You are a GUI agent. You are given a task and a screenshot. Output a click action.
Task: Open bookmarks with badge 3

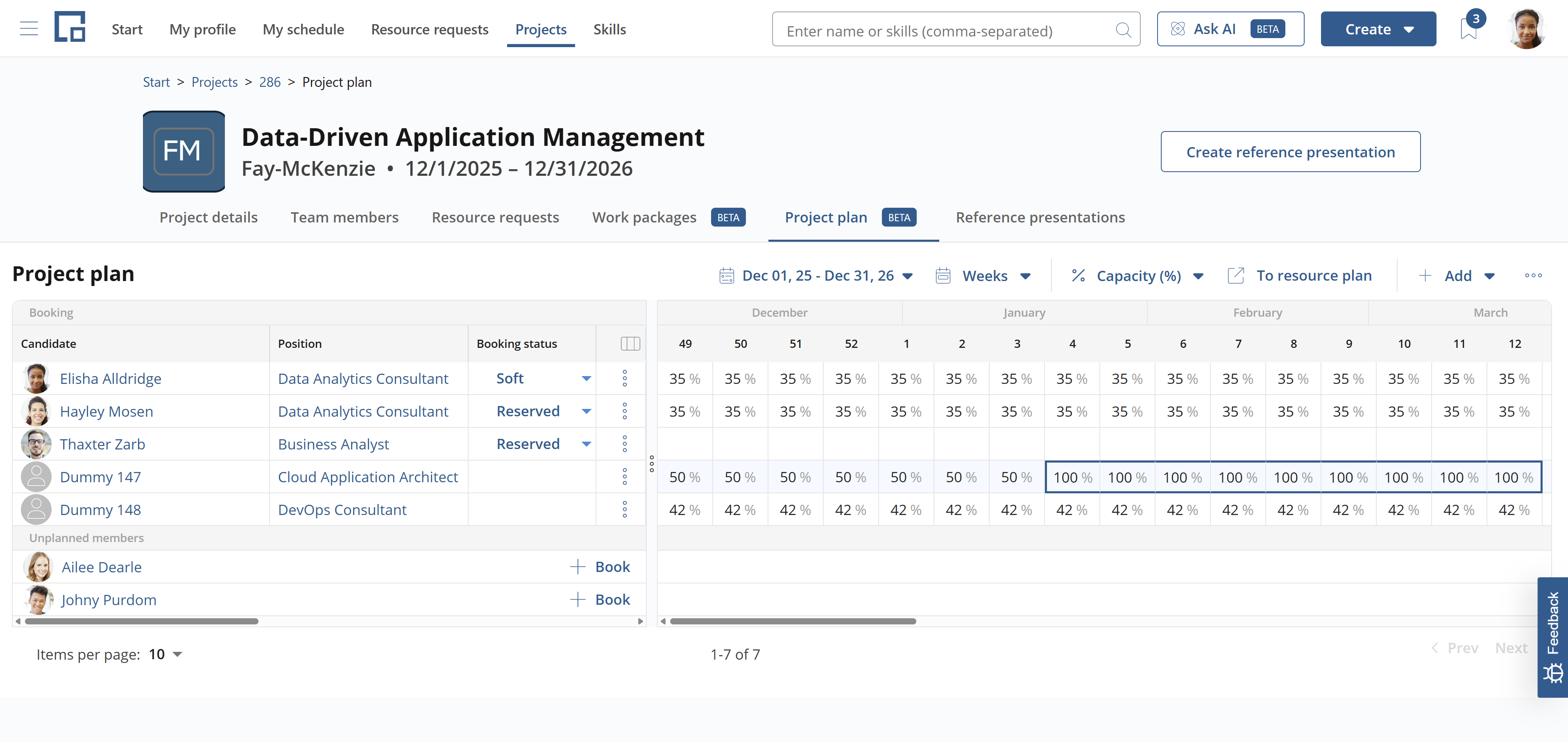(x=1469, y=28)
